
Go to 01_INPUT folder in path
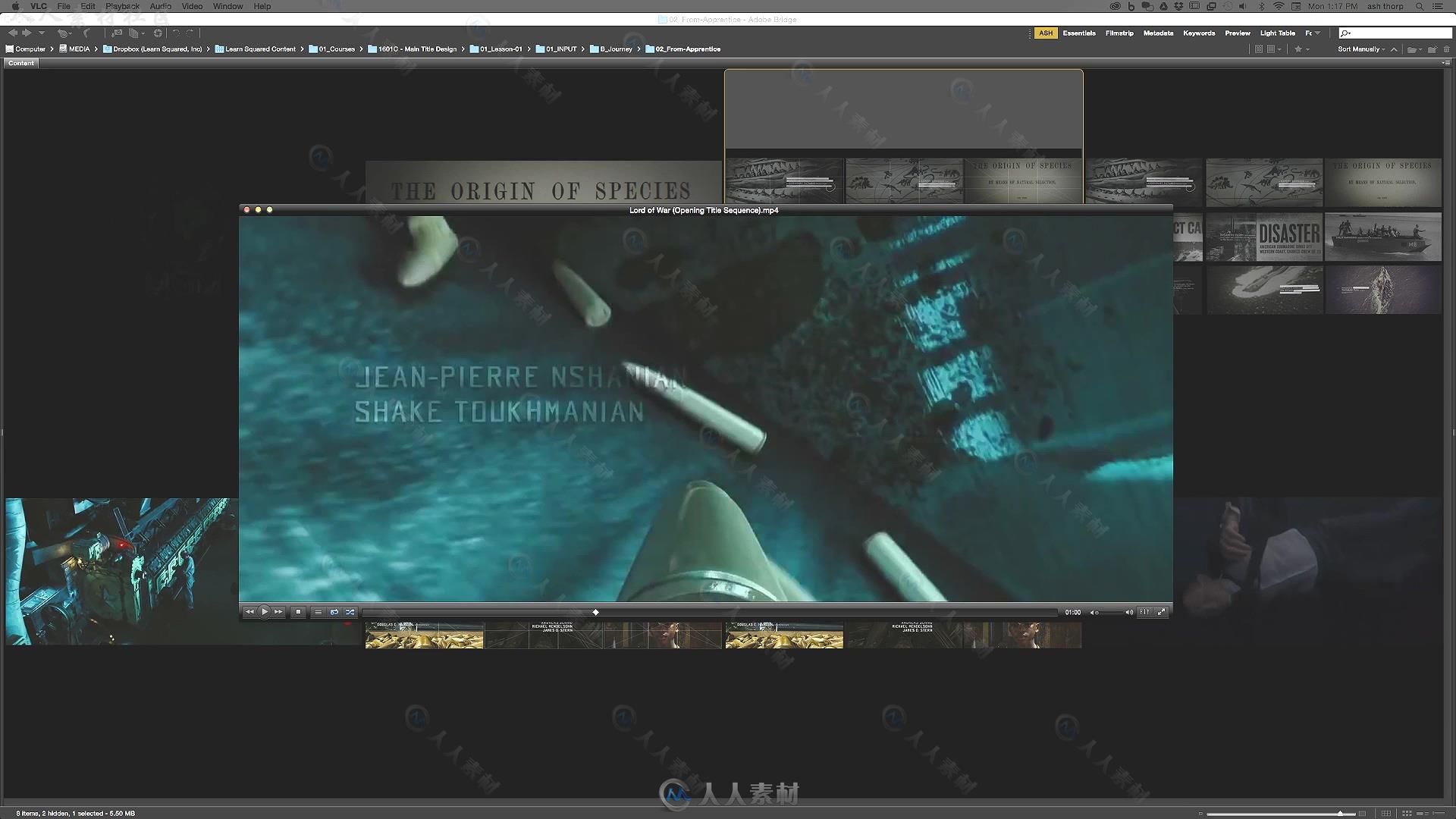pyautogui.click(x=557, y=49)
